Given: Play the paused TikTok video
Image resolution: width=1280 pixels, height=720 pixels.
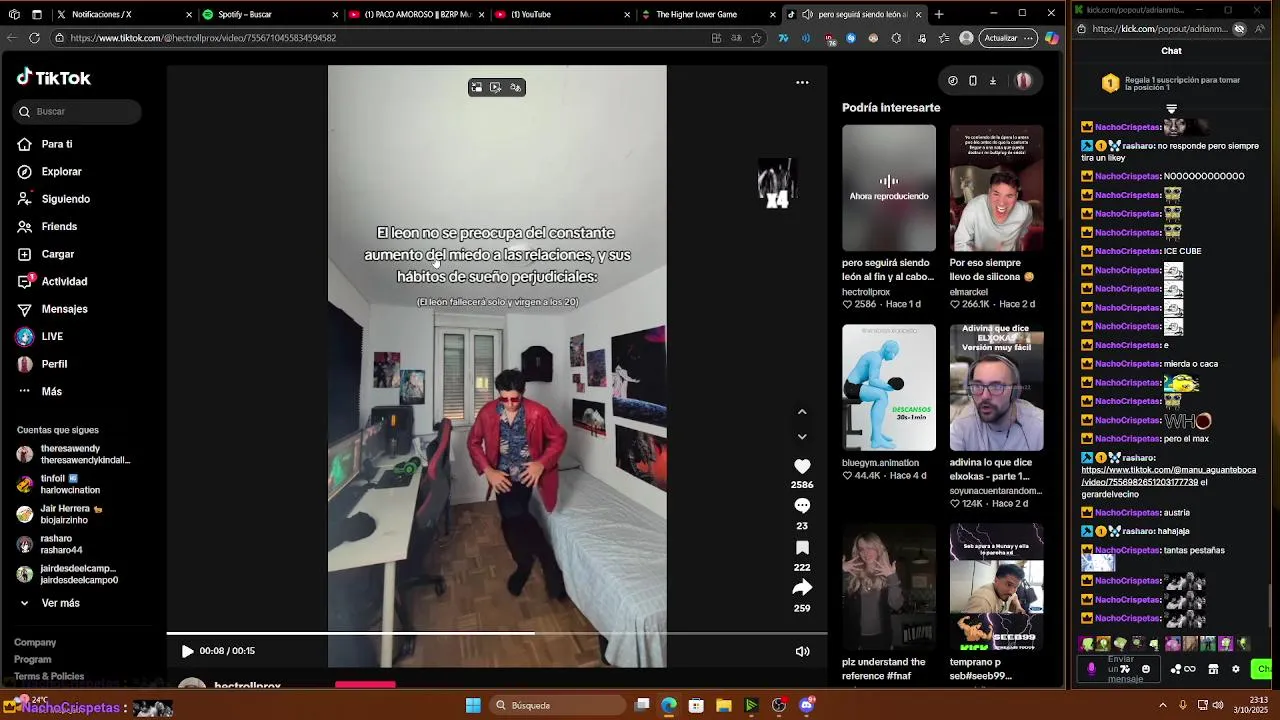Looking at the screenshot, I should coord(187,651).
